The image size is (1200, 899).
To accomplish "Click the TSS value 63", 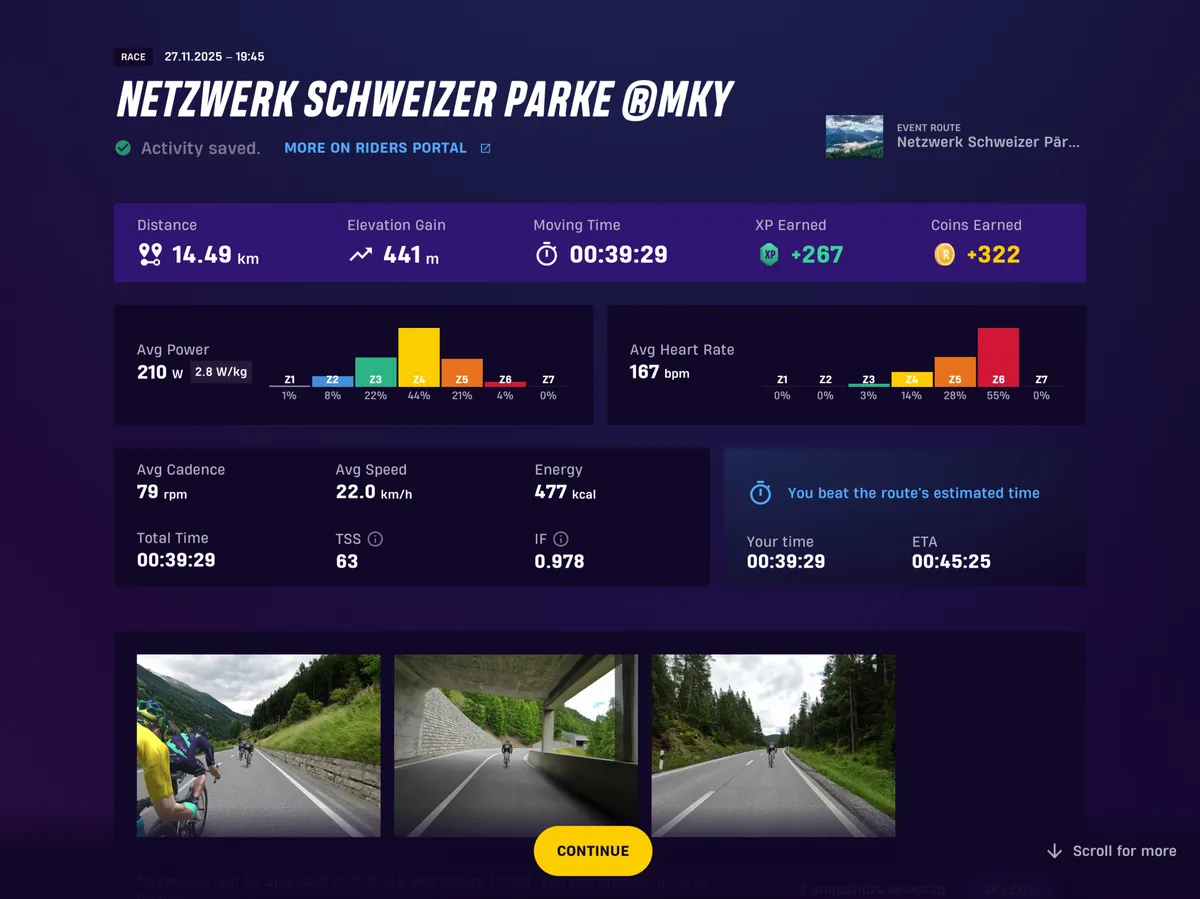I will pyautogui.click(x=347, y=561).
